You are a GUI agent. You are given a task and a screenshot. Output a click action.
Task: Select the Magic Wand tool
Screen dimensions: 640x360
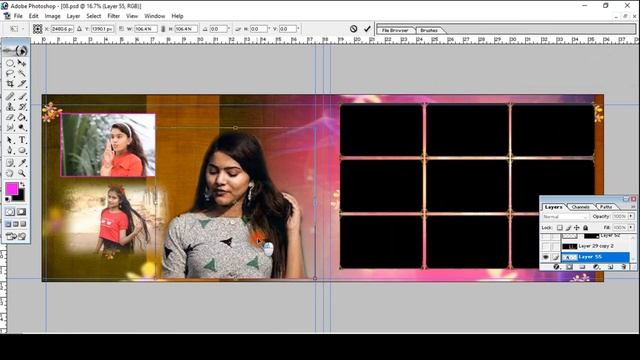(22, 73)
